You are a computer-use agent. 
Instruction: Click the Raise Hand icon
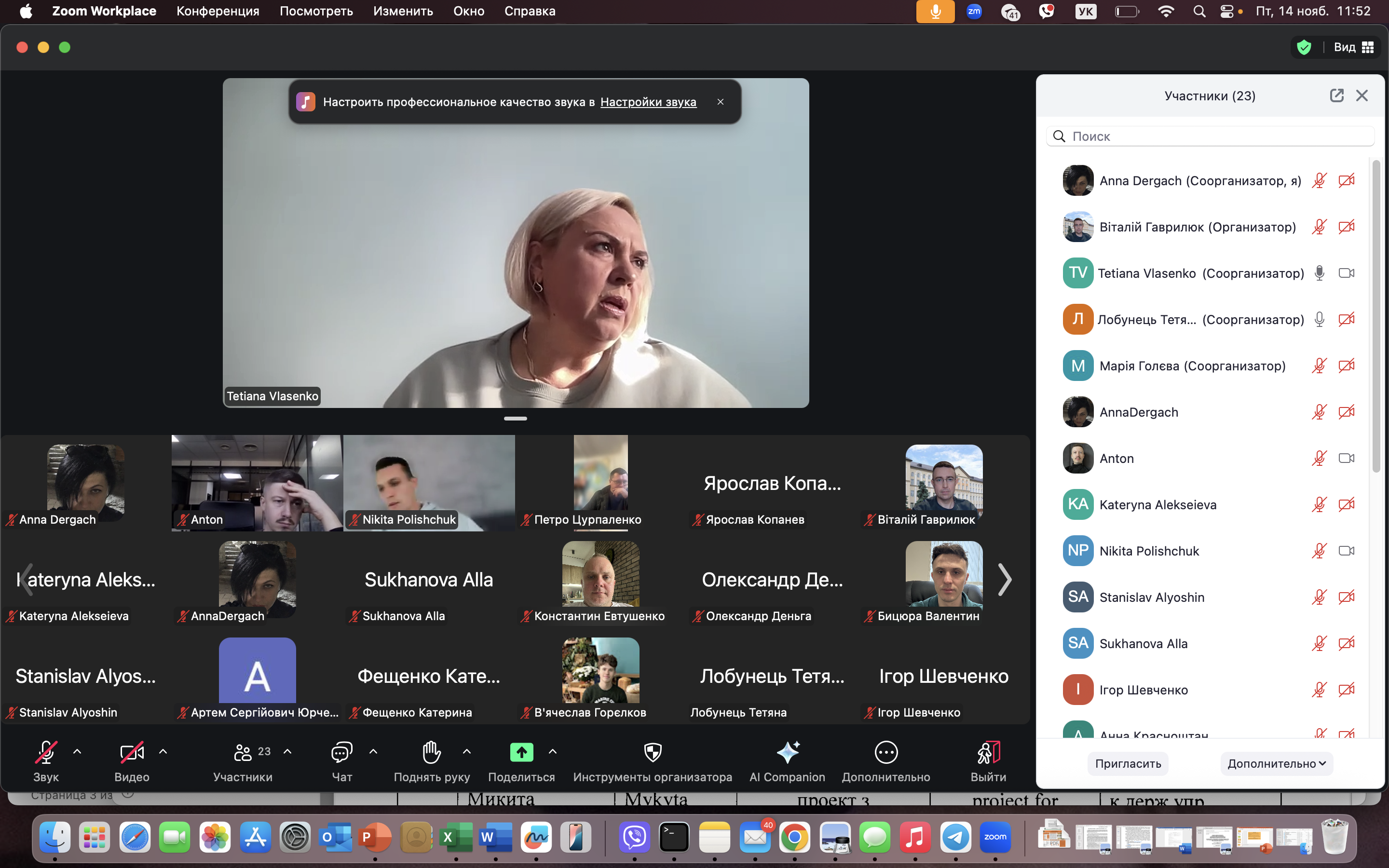(431, 752)
